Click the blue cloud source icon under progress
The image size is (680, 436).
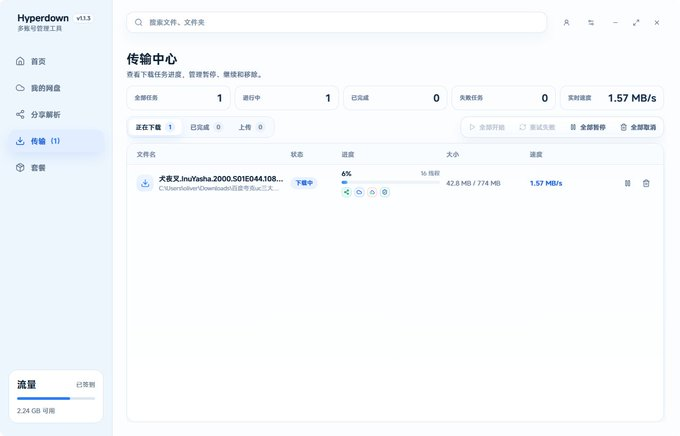(359, 192)
